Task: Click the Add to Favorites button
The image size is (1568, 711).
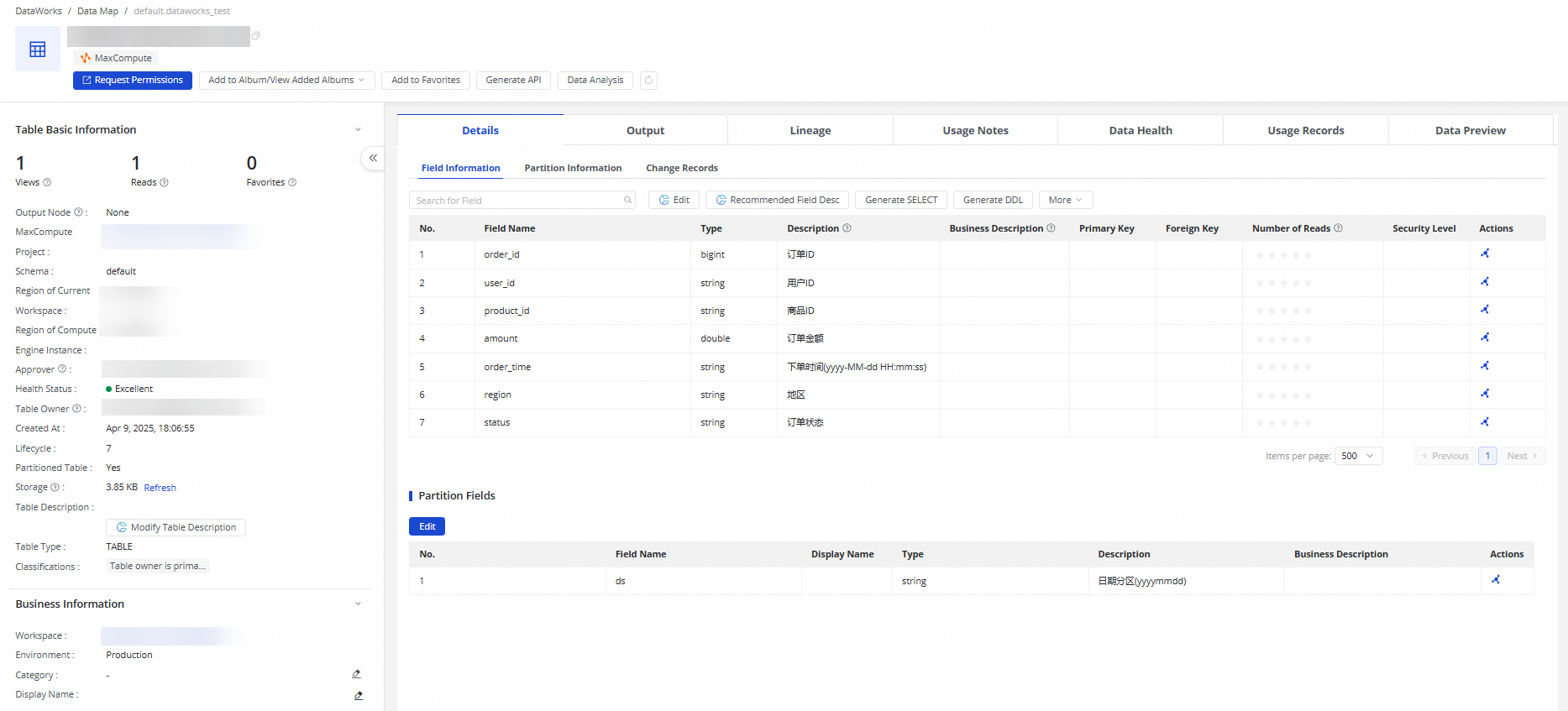Action: 426,81
